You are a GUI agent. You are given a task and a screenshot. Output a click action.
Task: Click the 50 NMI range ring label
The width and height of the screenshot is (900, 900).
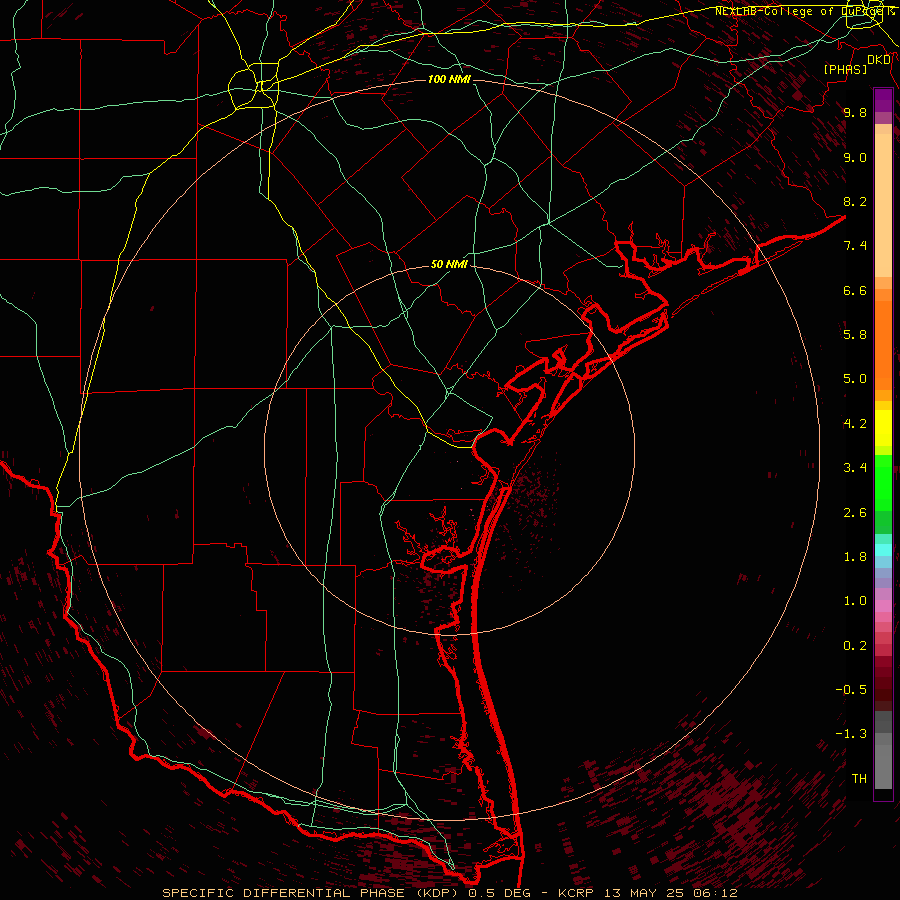click(449, 264)
